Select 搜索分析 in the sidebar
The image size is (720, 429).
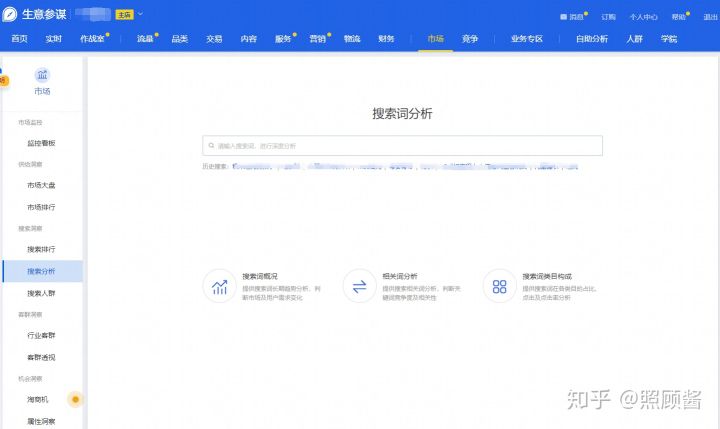click(x=42, y=271)
